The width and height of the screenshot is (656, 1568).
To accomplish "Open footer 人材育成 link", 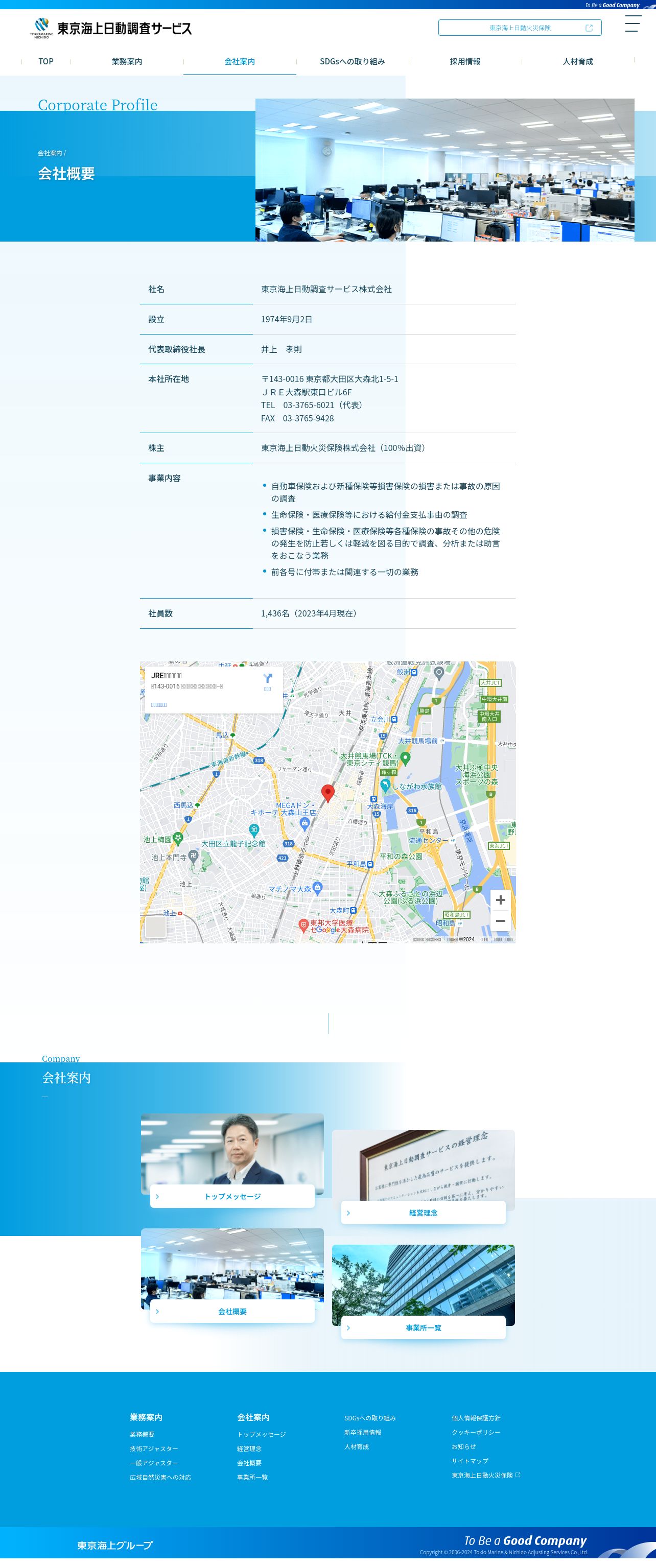I will coord(356,1447).
